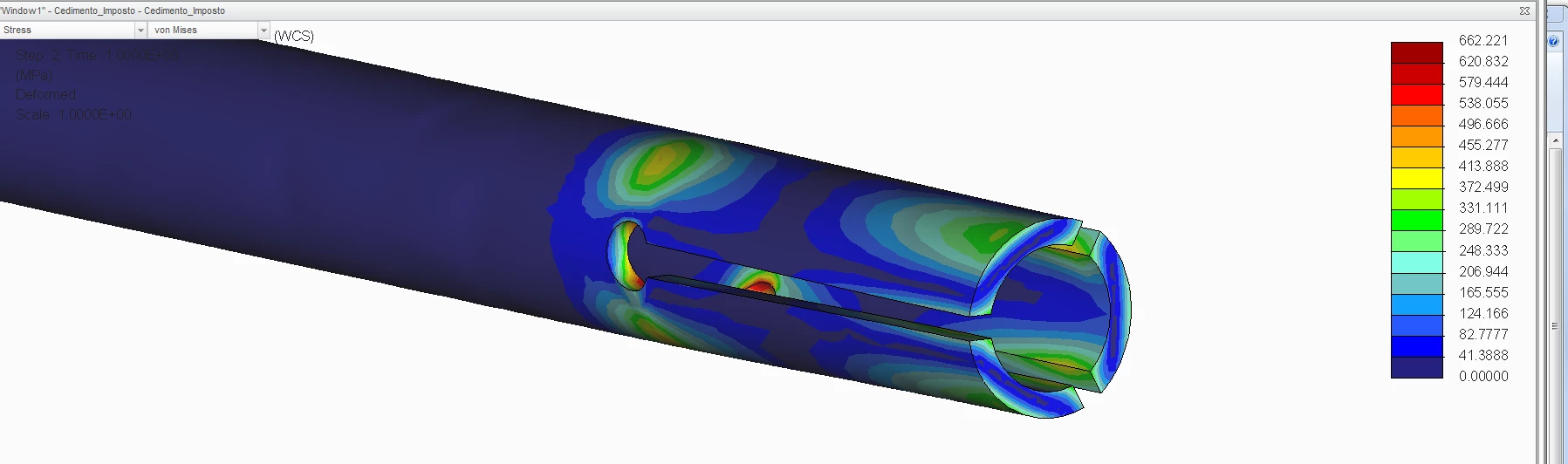Pick the aqua swatch below 248.333
The width and height of the screenshot is (1568, 464).
coord(1417,263)
